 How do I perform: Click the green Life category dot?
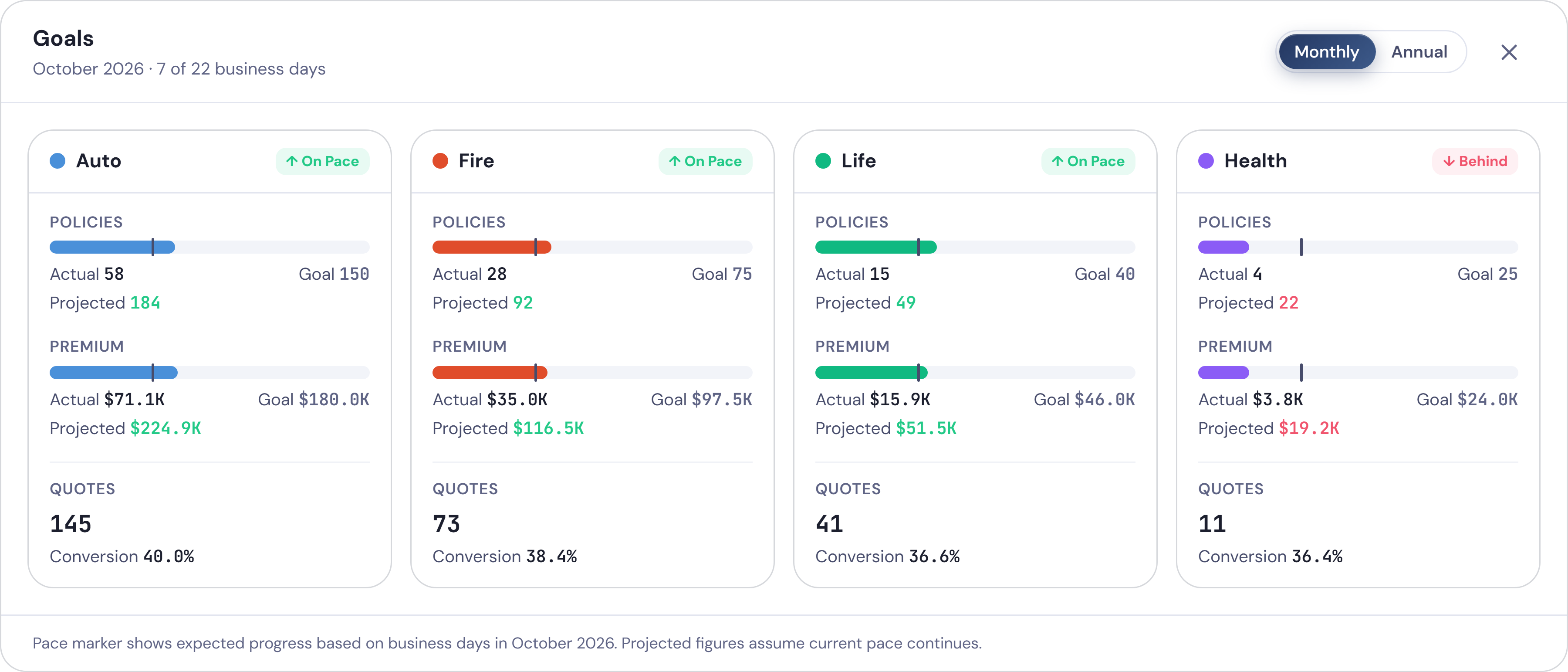coord(823,161)
